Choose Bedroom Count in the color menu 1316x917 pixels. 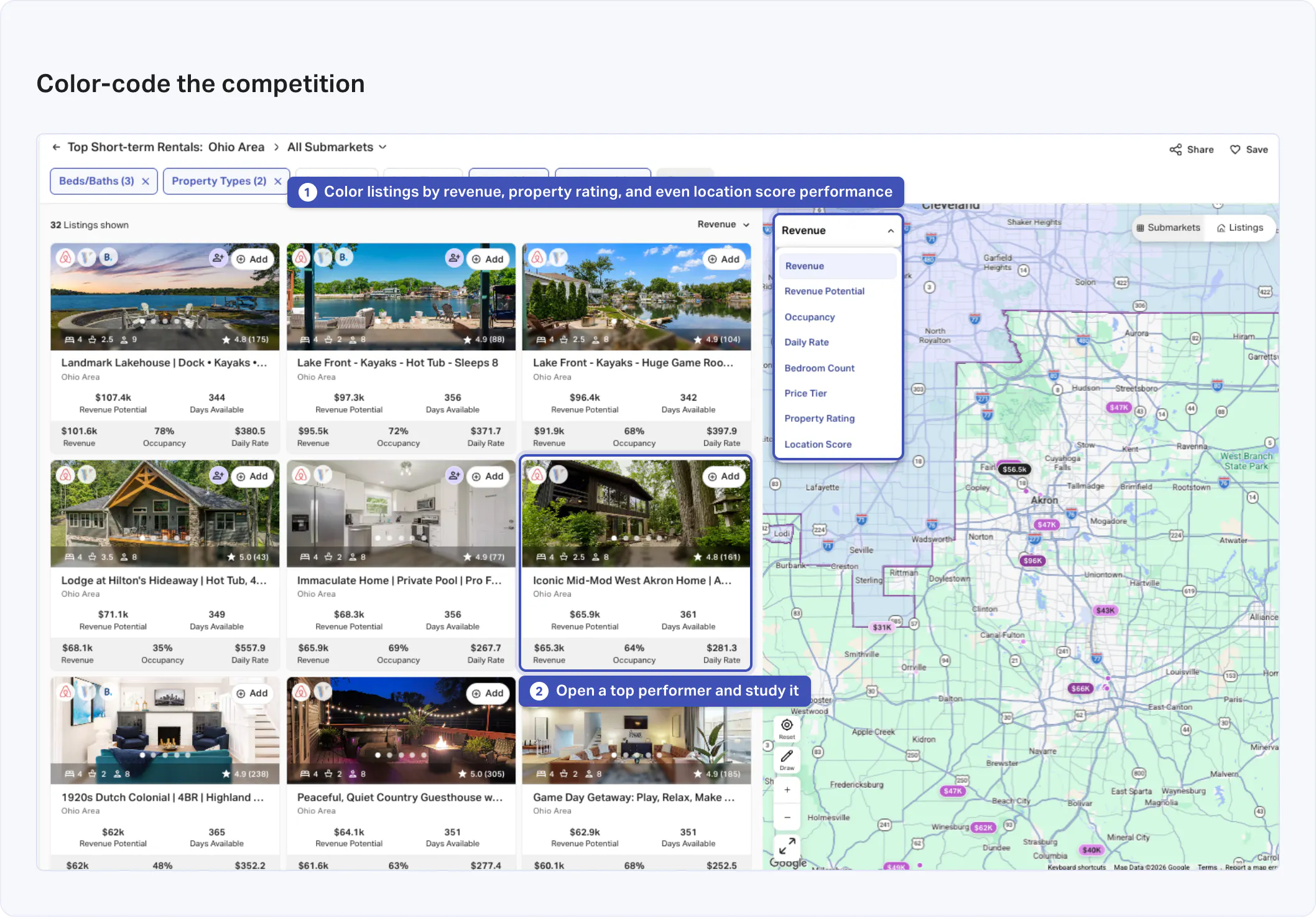819,368
